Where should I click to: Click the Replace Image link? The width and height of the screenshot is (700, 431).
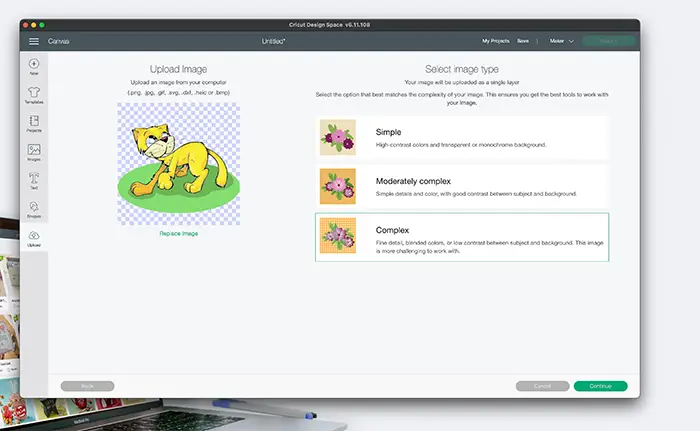179,234
